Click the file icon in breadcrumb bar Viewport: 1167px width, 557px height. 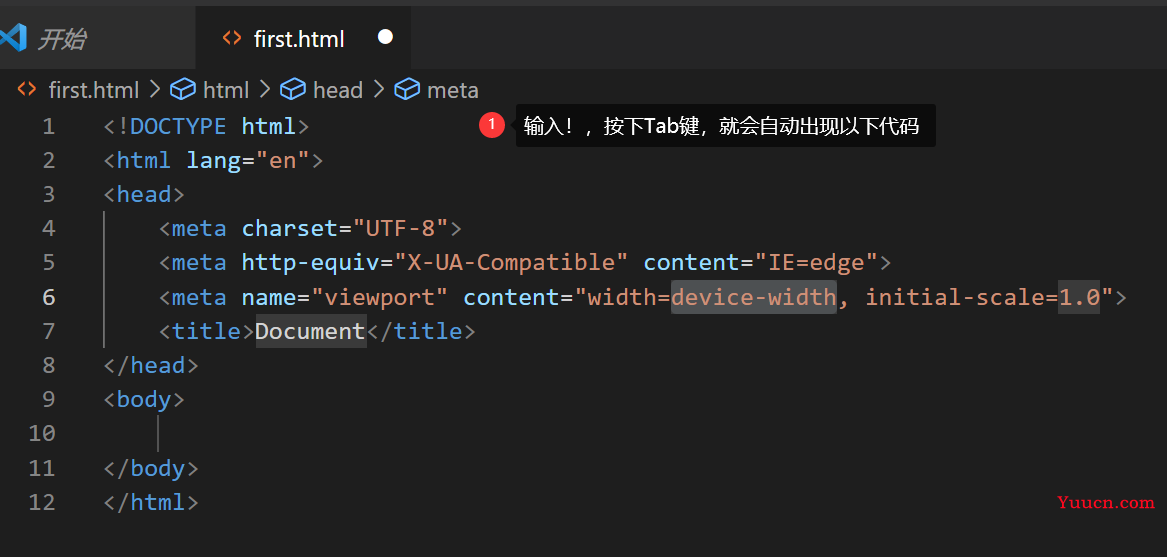(x=27, y=89)
